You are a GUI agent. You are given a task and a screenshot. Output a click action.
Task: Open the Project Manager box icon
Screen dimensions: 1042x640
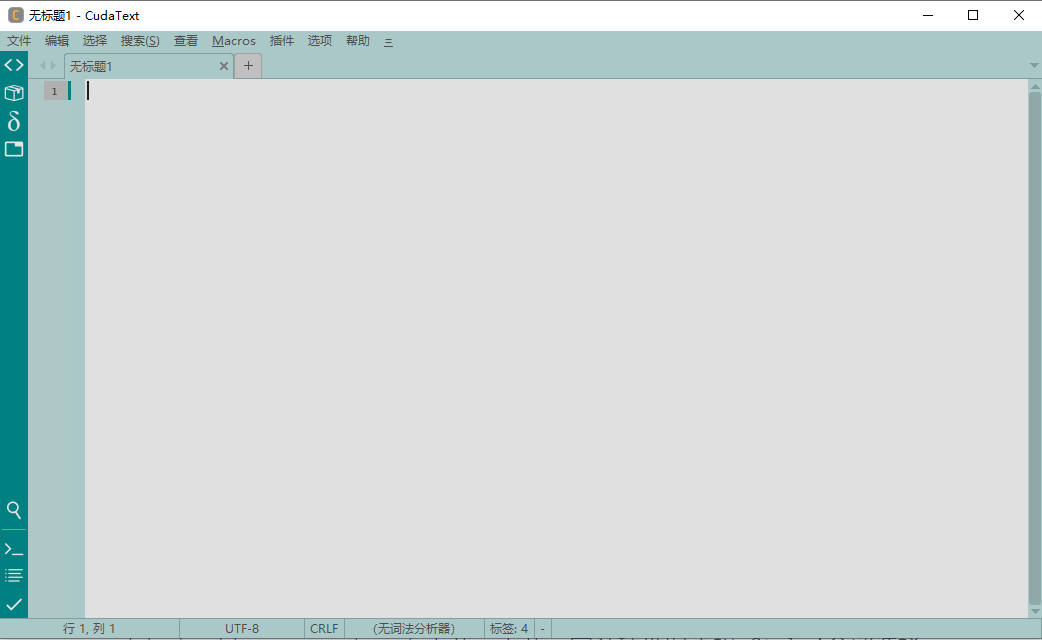click(14, 93)
